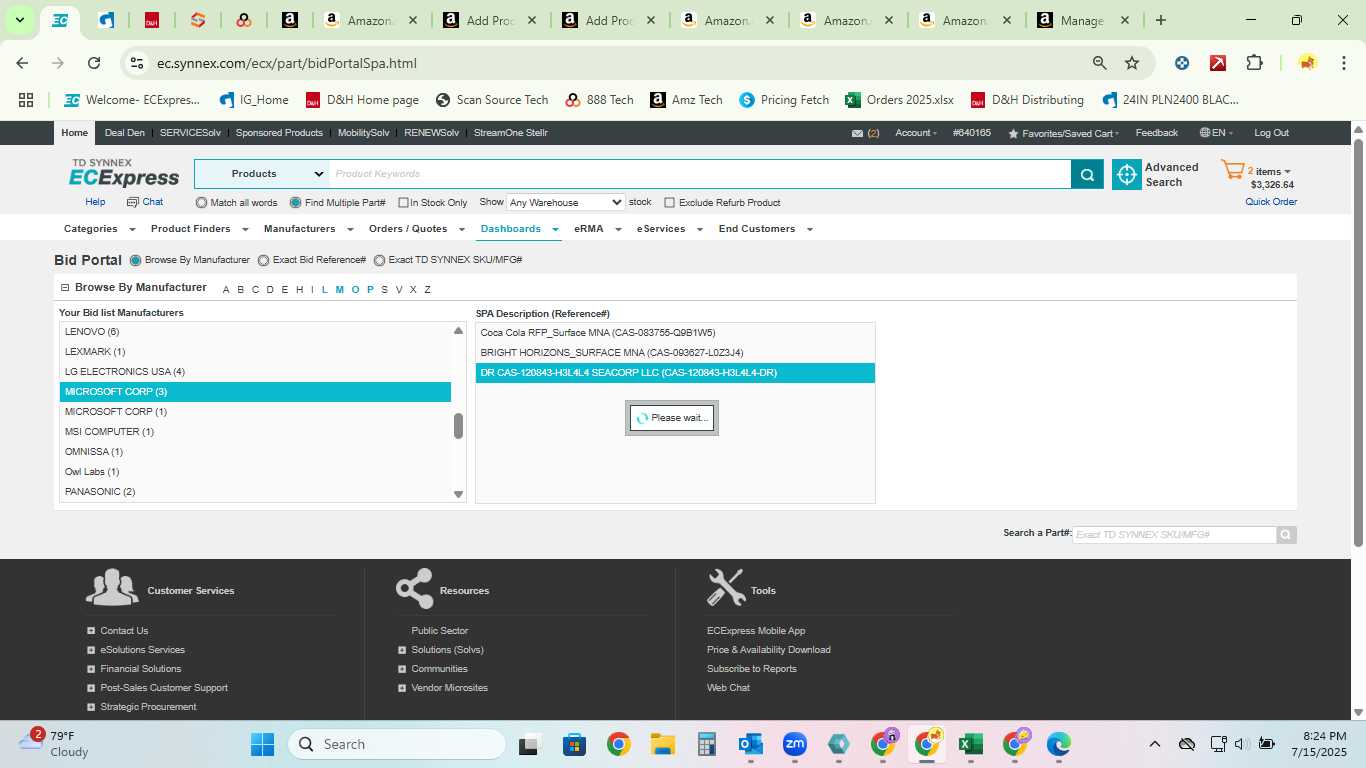The image size is (1366, 768).
Task: Select Browse By Manufacturer radio
Action: tap(136, 260)
